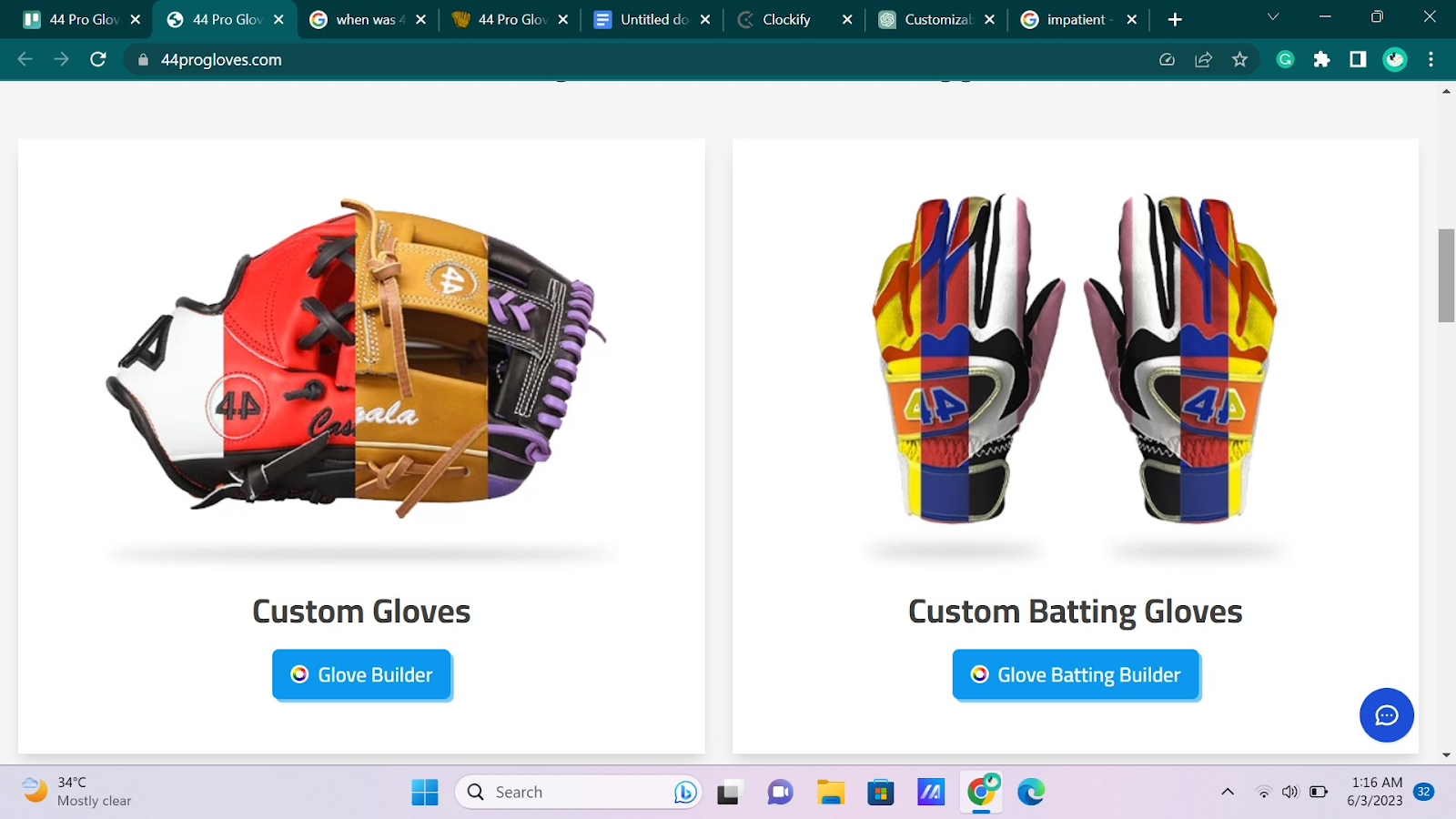Share this page using the share icon
Screen dimensions: 1456x819
pyautogui.click(x=1203, y=60)
